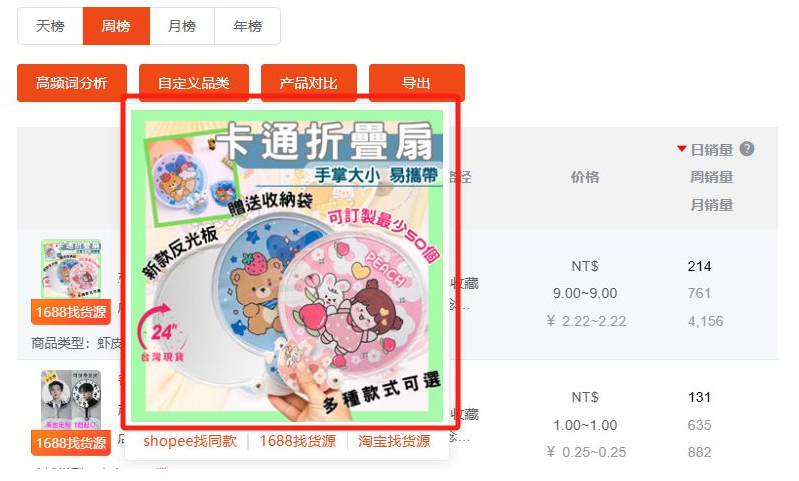Switch to the 天榜 tab
799x481 pixels.
click(50, 26)
